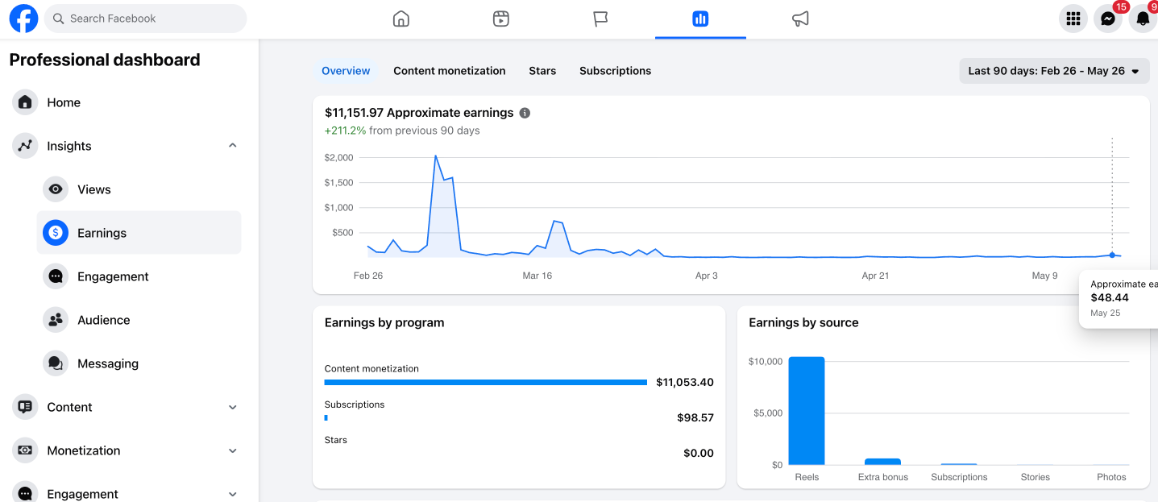The image size is (1158, 502).
Task: Expand the bottom Engagement section chevron
Action: 233,494
